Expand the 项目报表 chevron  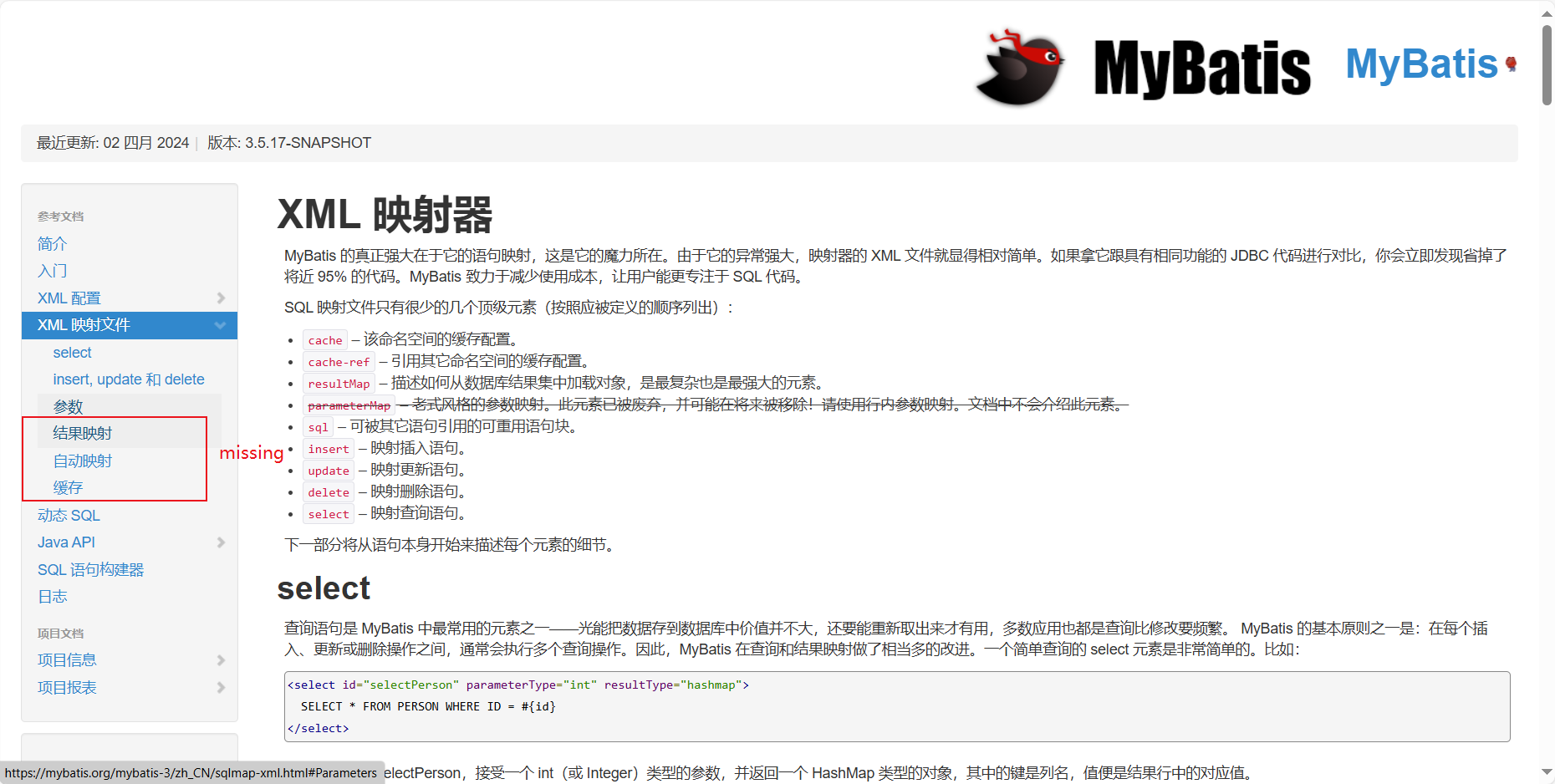click(x=221, y=688)
